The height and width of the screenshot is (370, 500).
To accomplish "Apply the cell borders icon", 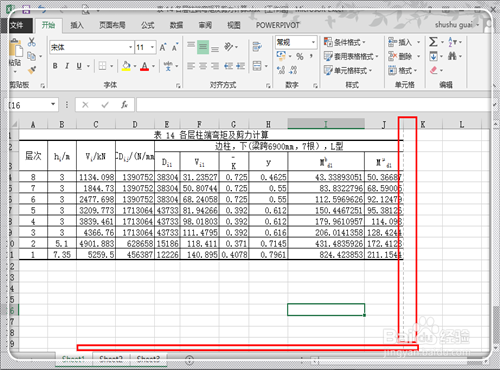I will coord(102,66).
